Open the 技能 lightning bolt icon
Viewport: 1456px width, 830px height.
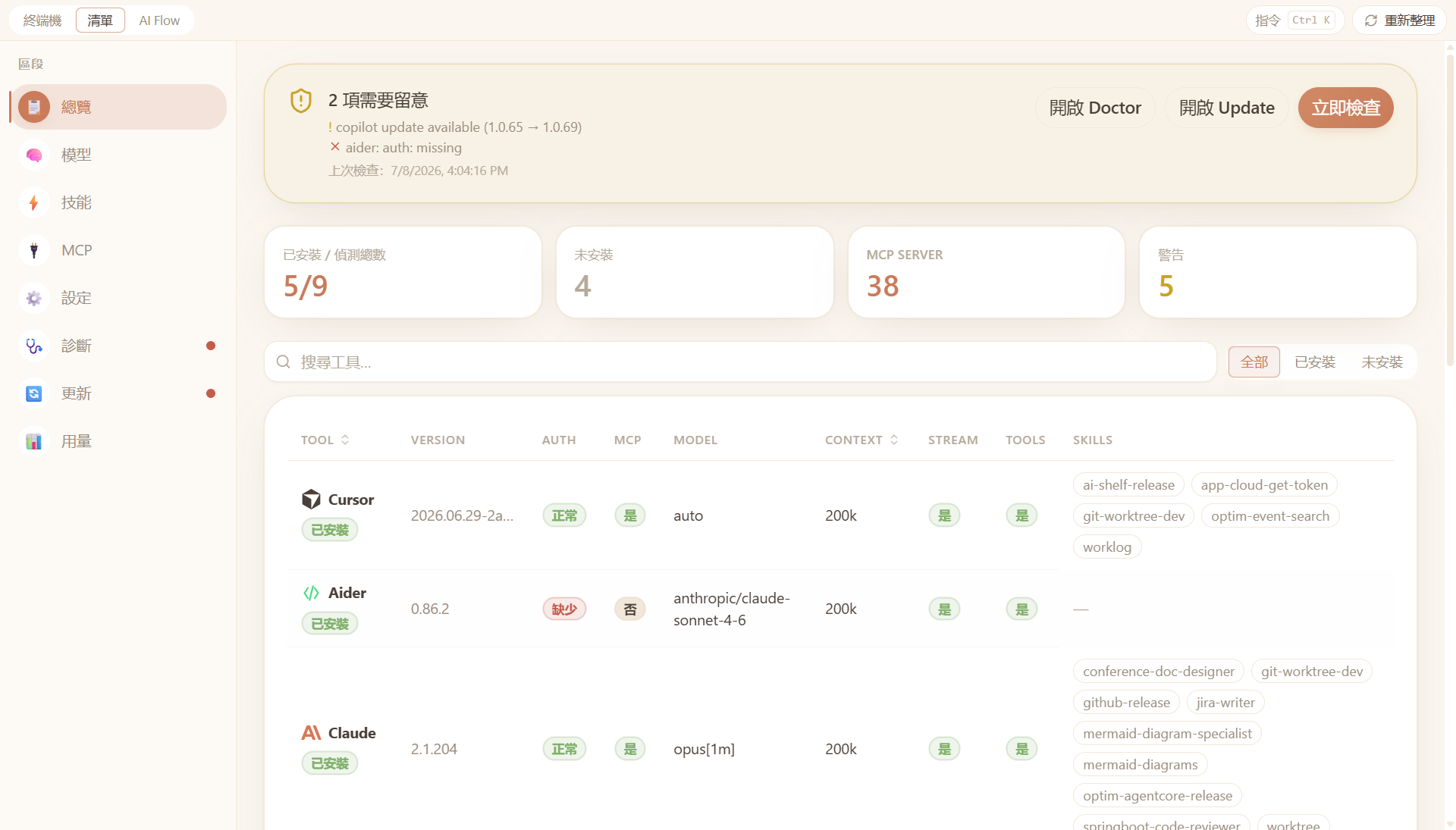tap(34, 202)
